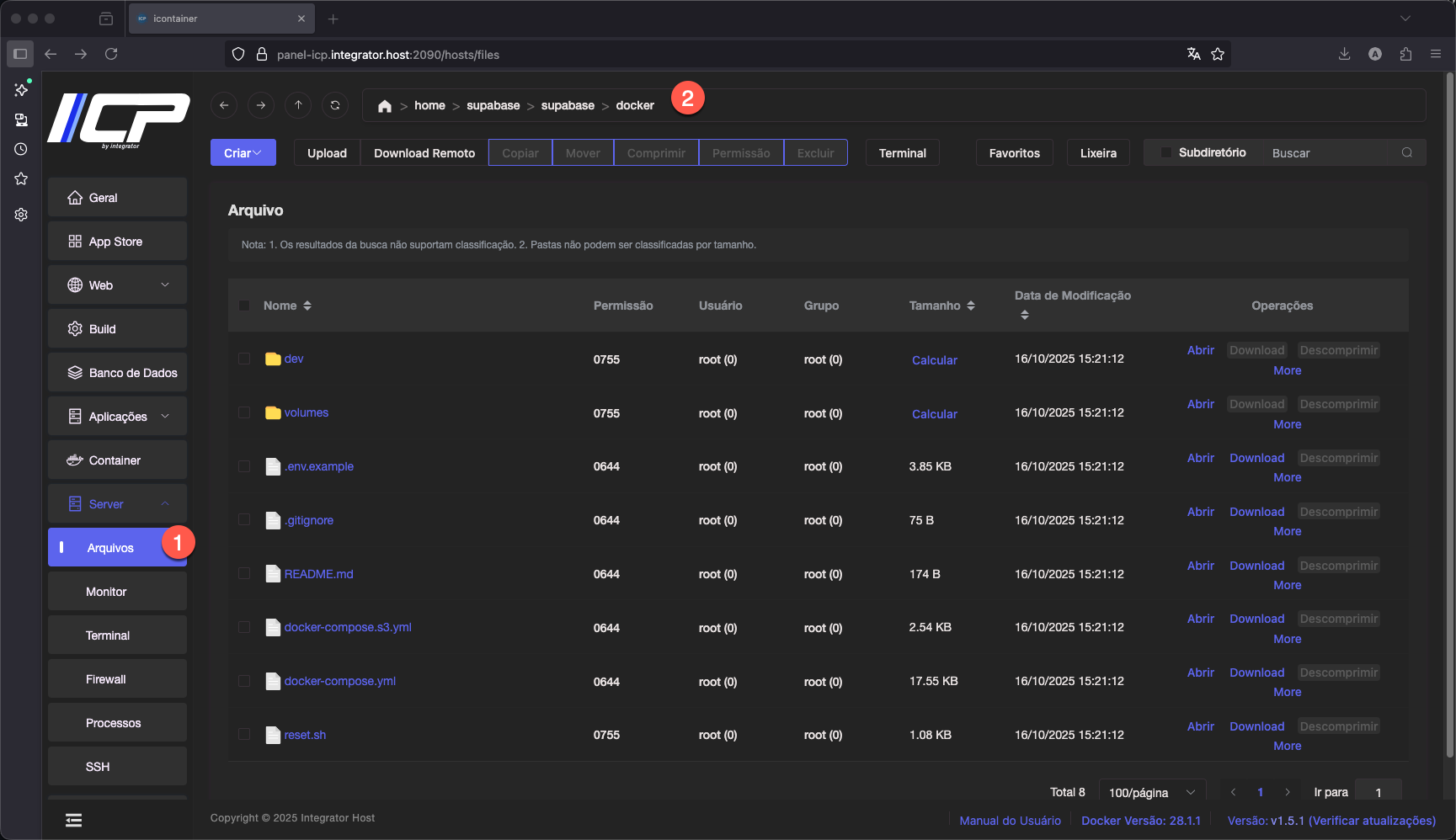Open browser translate page icon
This screenshot has height=840, width=1456.
point(1193,54)
